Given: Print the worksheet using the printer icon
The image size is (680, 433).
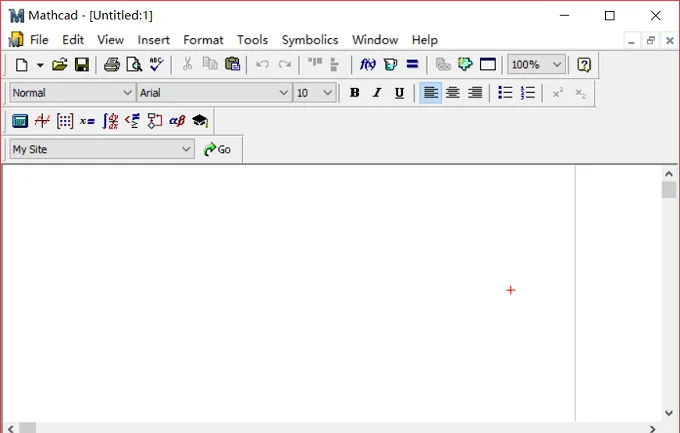Looking at the screenshot, I should tap(112, 65).
